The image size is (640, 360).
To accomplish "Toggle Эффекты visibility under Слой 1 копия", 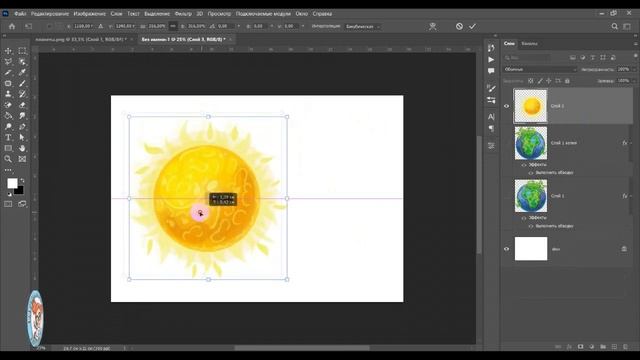I will (524, 165).
